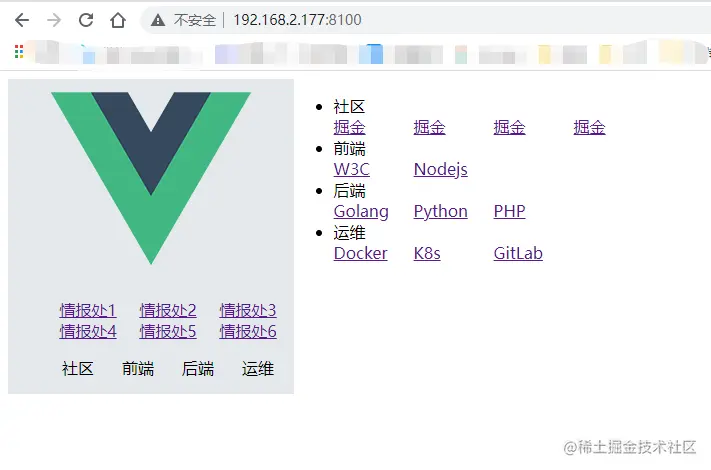Click the browser forward arrow
Viewport: 711px width, 470px height.
54,20
